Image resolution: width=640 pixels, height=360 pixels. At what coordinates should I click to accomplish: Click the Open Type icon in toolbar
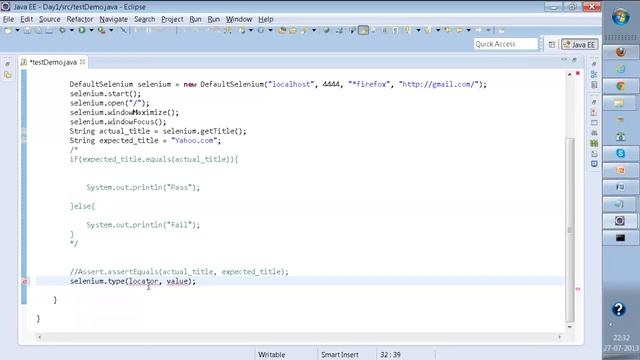(x=282, y=30)
